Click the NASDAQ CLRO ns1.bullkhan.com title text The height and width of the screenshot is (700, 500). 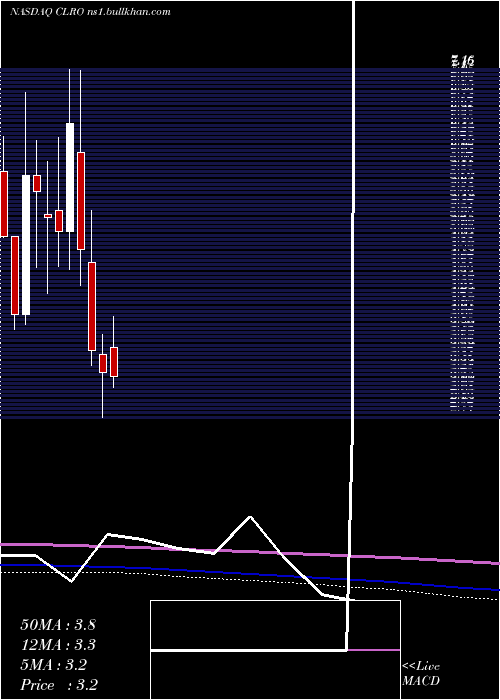[90, 12]
